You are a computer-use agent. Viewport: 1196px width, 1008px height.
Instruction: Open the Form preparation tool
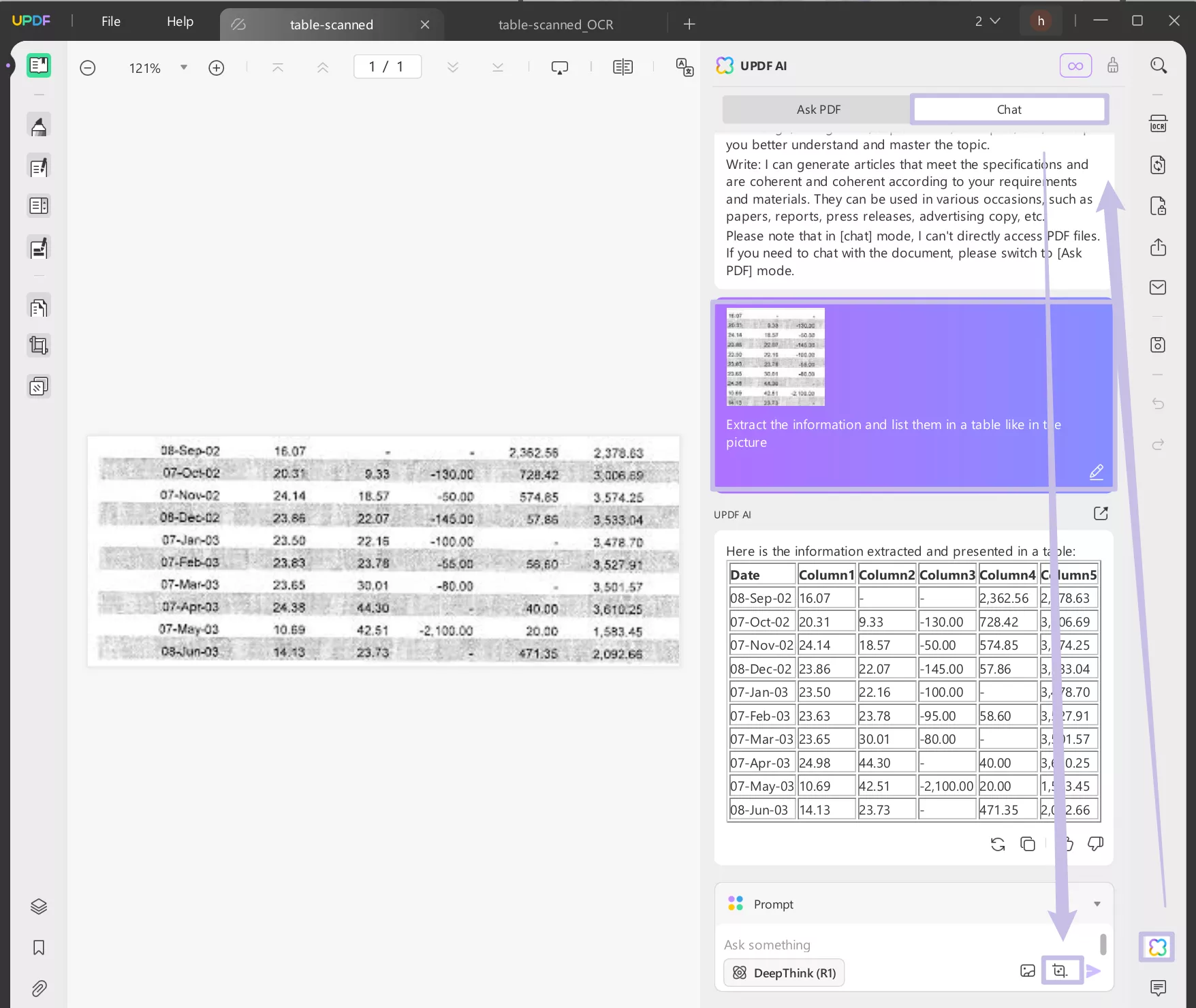[x=39, y=206]
